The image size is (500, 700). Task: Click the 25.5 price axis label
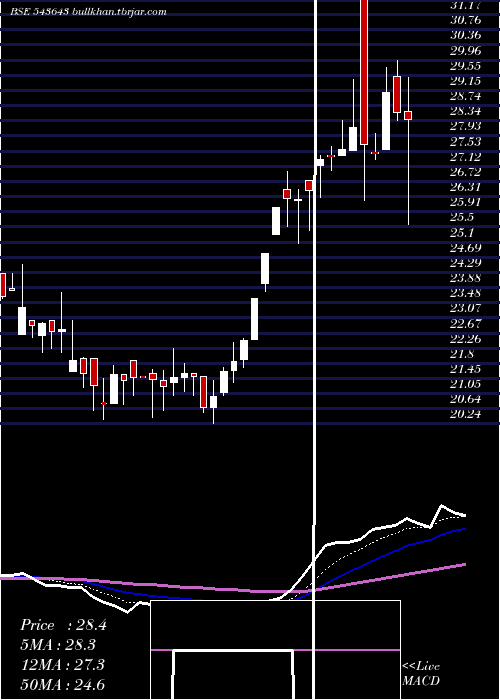tap(462, 217)
